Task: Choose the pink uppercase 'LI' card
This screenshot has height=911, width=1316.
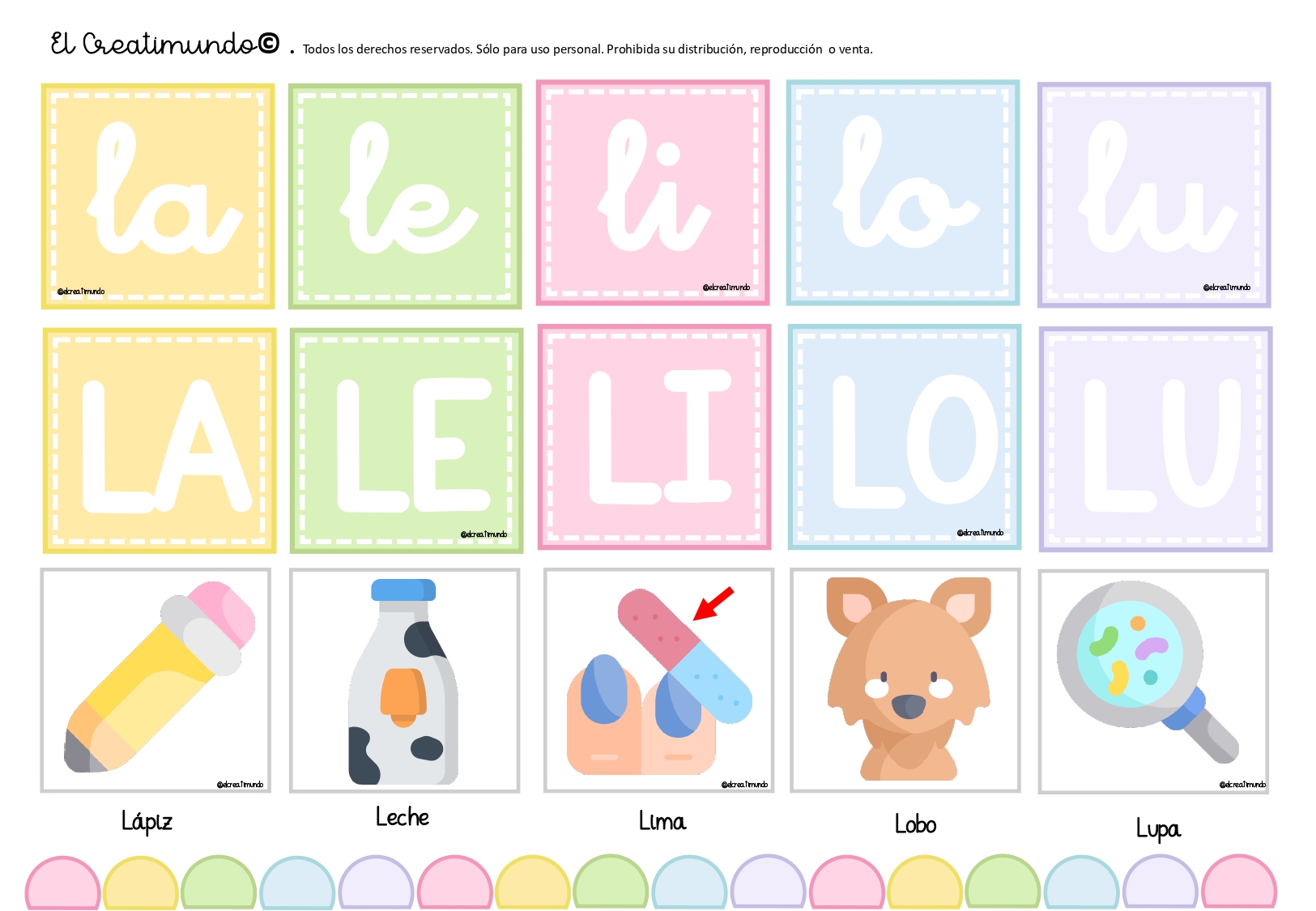Action: coord(654,437)
